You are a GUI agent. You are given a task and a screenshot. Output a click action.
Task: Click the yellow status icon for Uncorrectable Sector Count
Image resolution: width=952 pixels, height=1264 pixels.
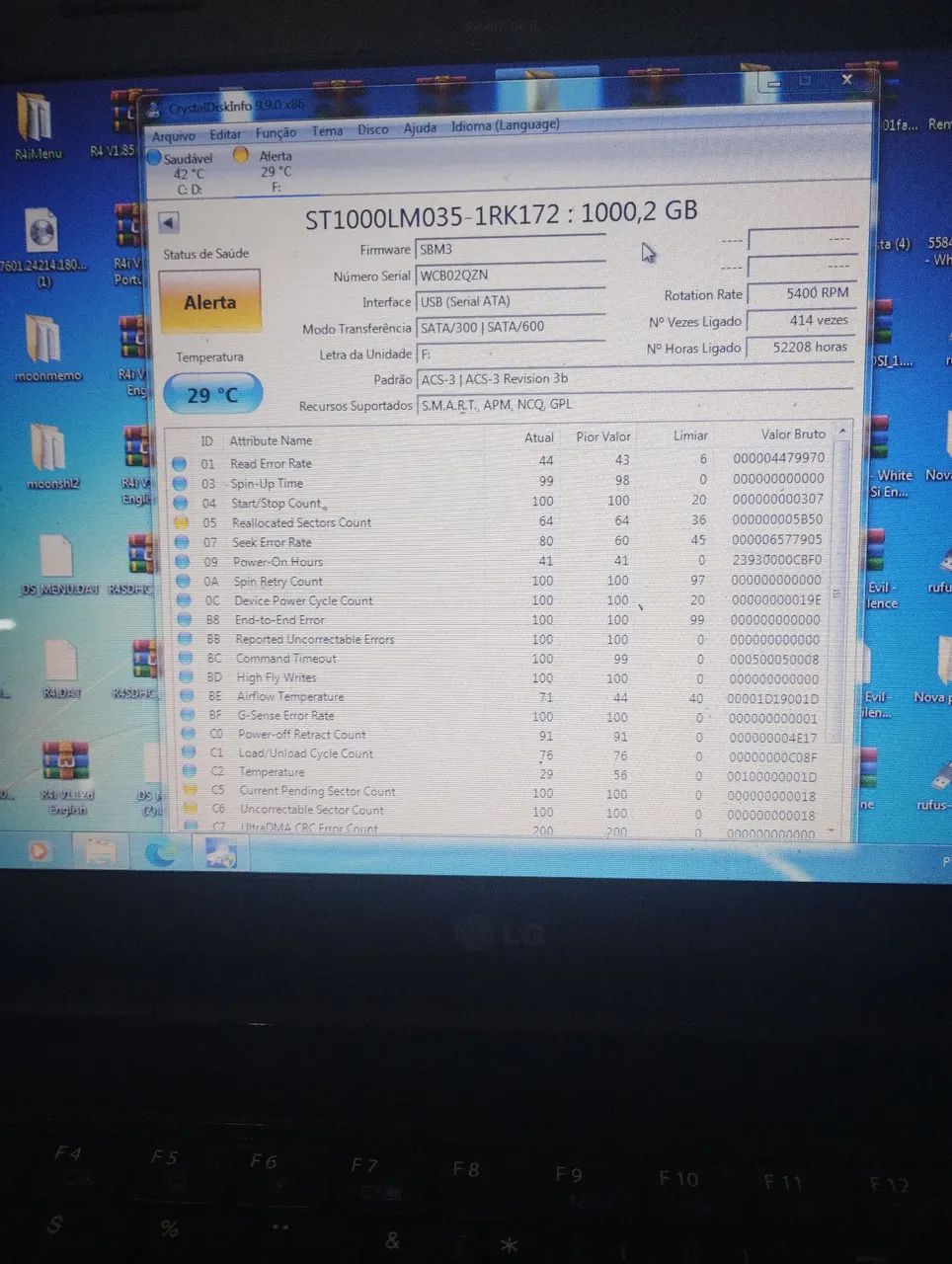coord(191,809)
